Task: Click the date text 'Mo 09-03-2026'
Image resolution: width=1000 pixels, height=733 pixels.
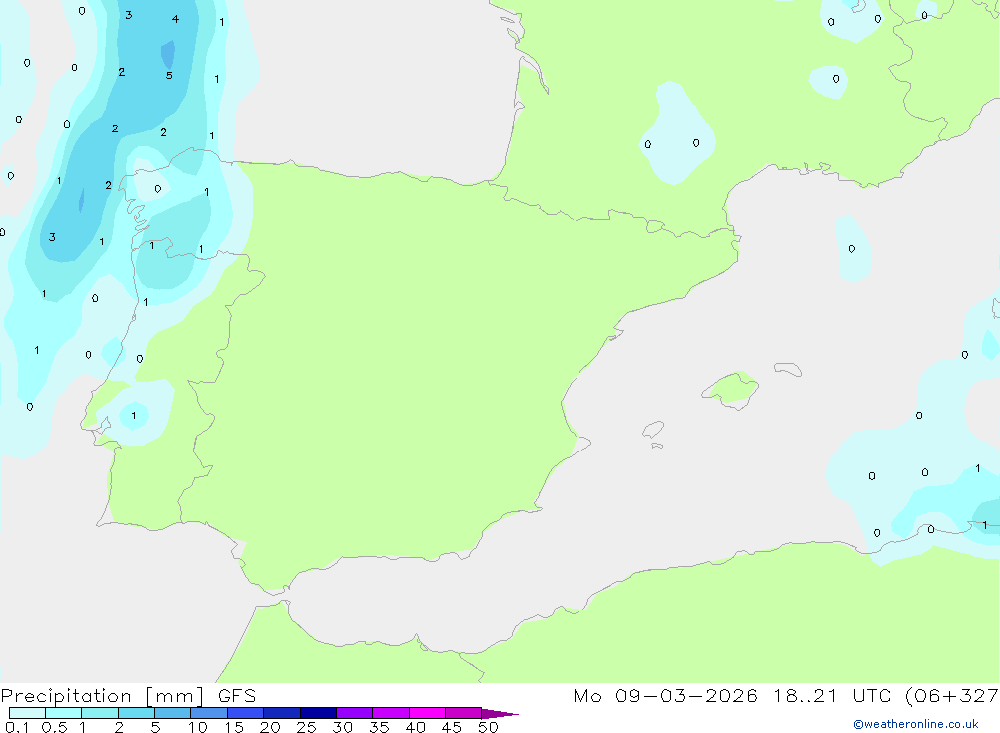Action: coord(665,695)
